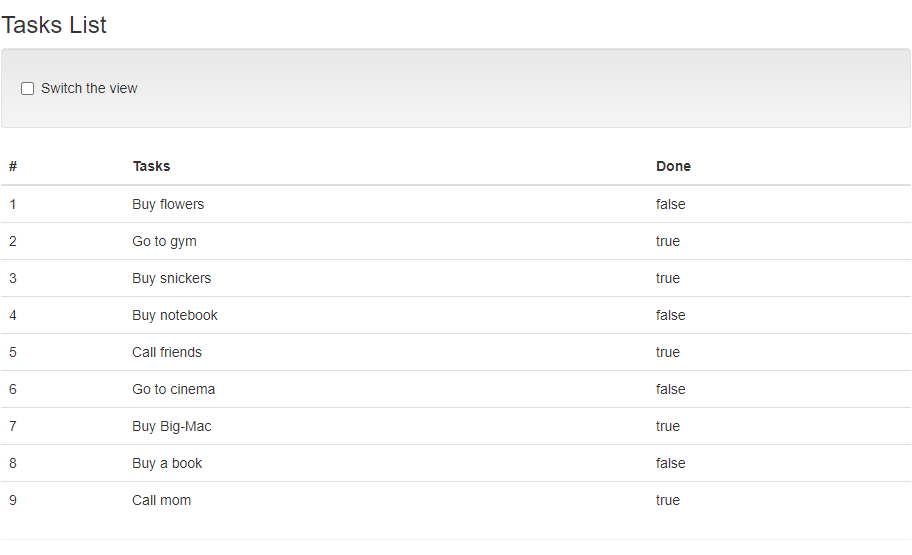912x555 pixels.
Task: Select the Buy snickers task
Action: [x=172, y=278]
